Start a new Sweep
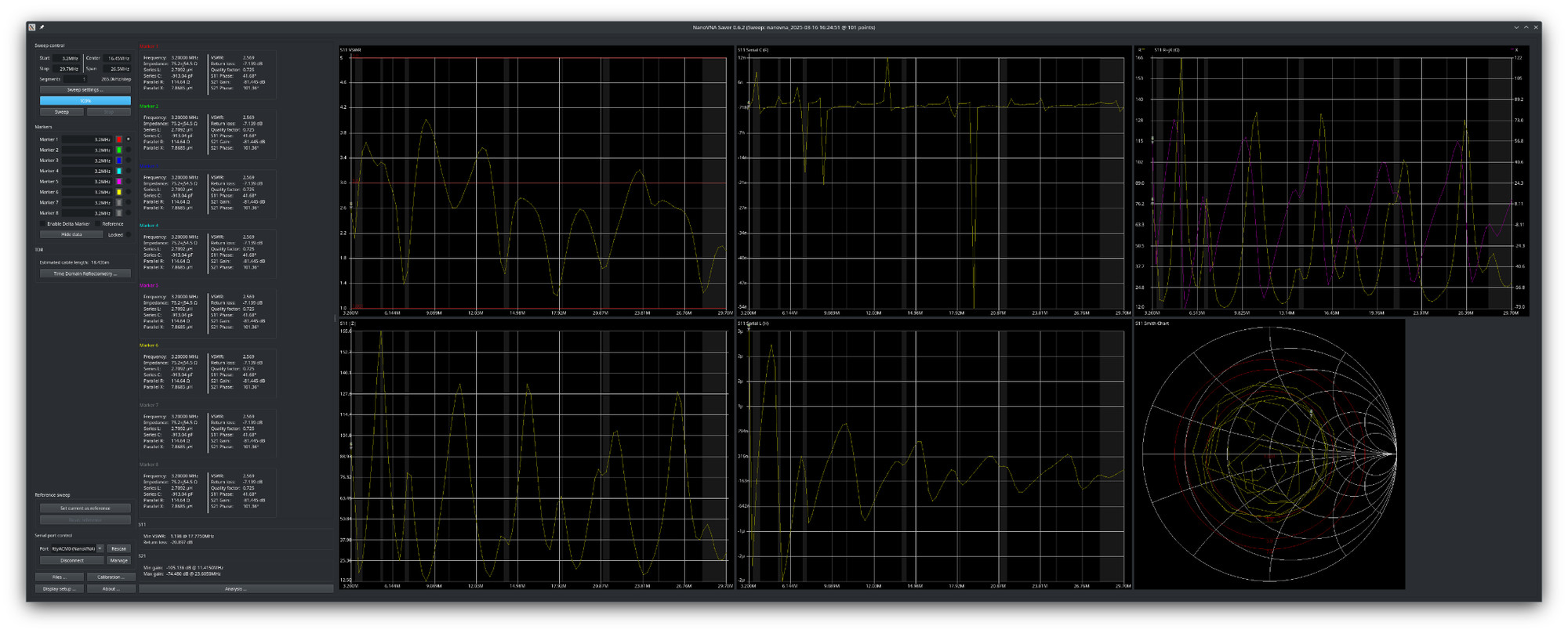 click(x=61, y=112)
